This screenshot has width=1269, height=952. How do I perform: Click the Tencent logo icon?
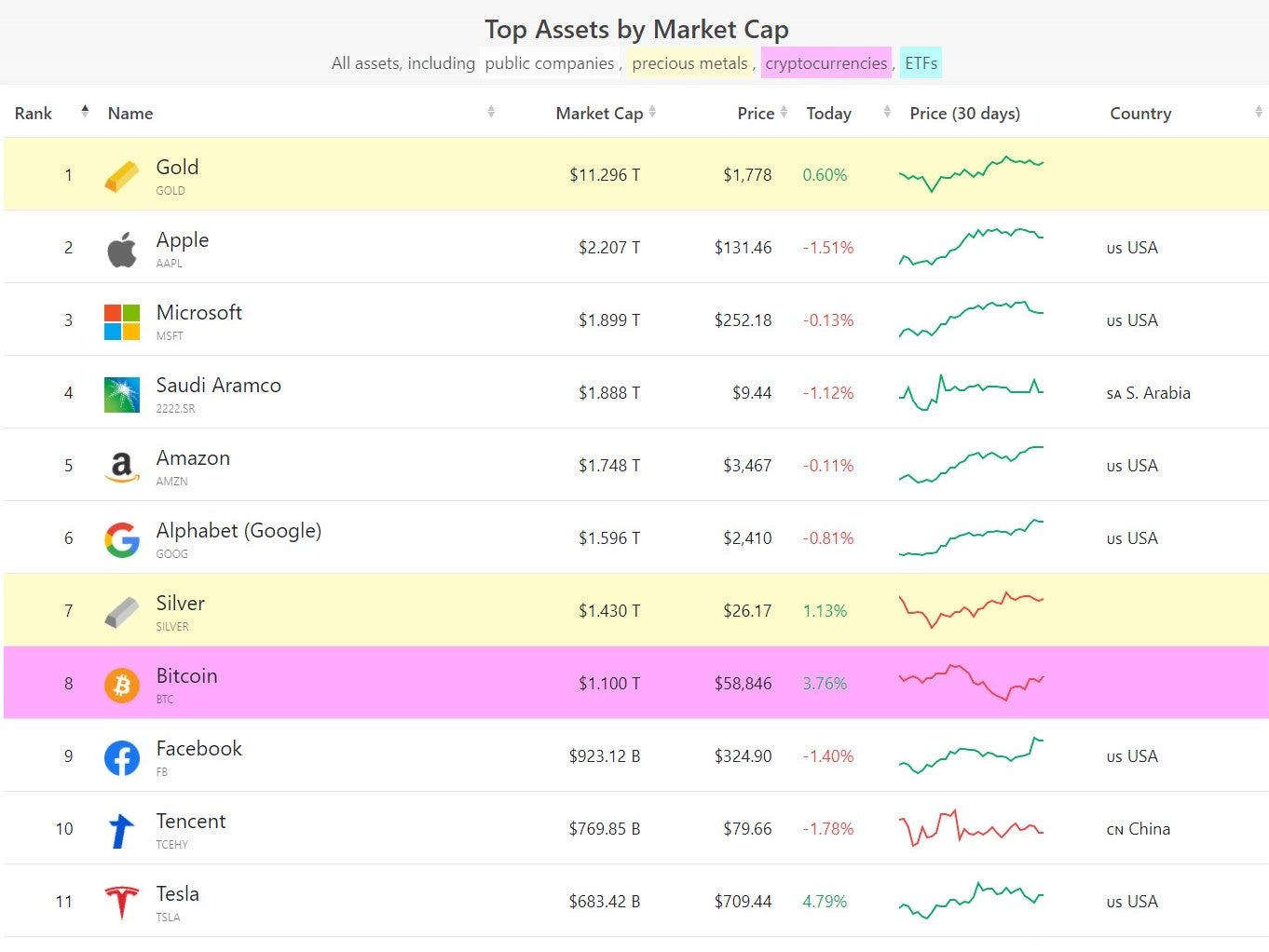point(122,830)
